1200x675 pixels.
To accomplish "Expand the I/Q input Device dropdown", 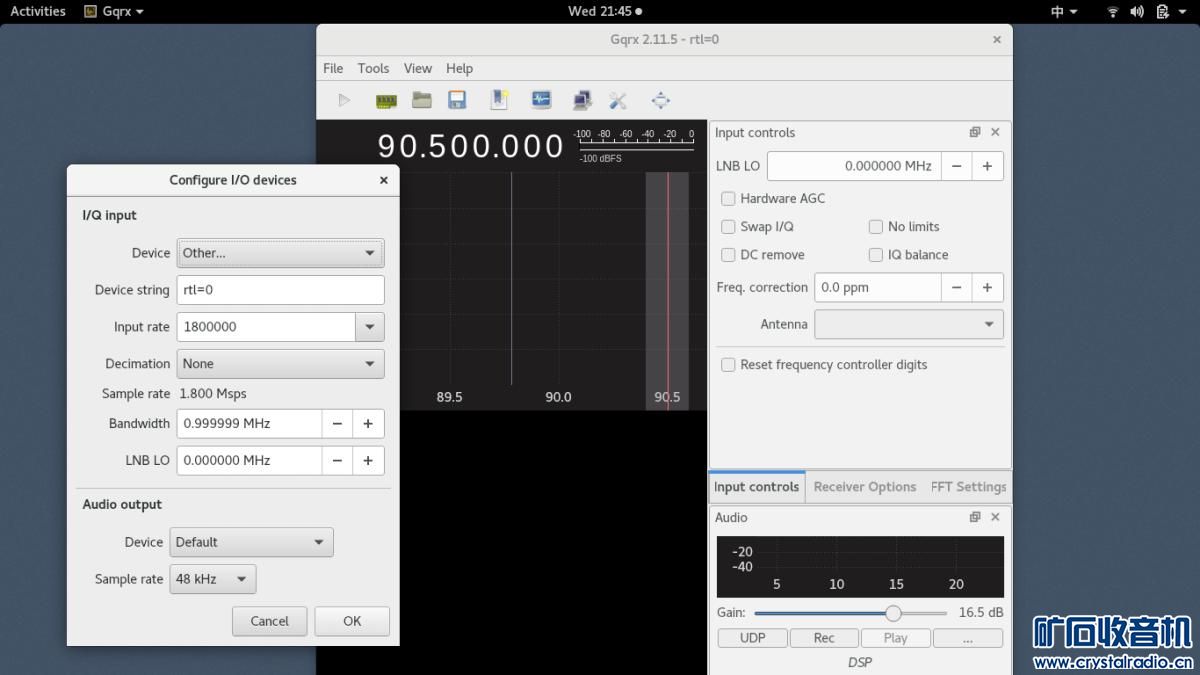I will point(280,253).
